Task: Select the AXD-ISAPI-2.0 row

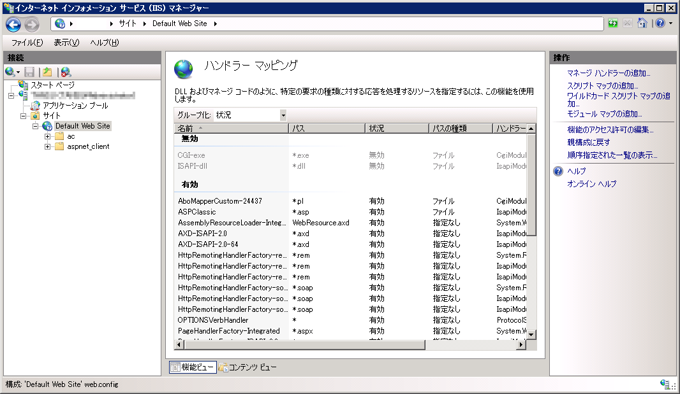Action: [x=350, y=234]
